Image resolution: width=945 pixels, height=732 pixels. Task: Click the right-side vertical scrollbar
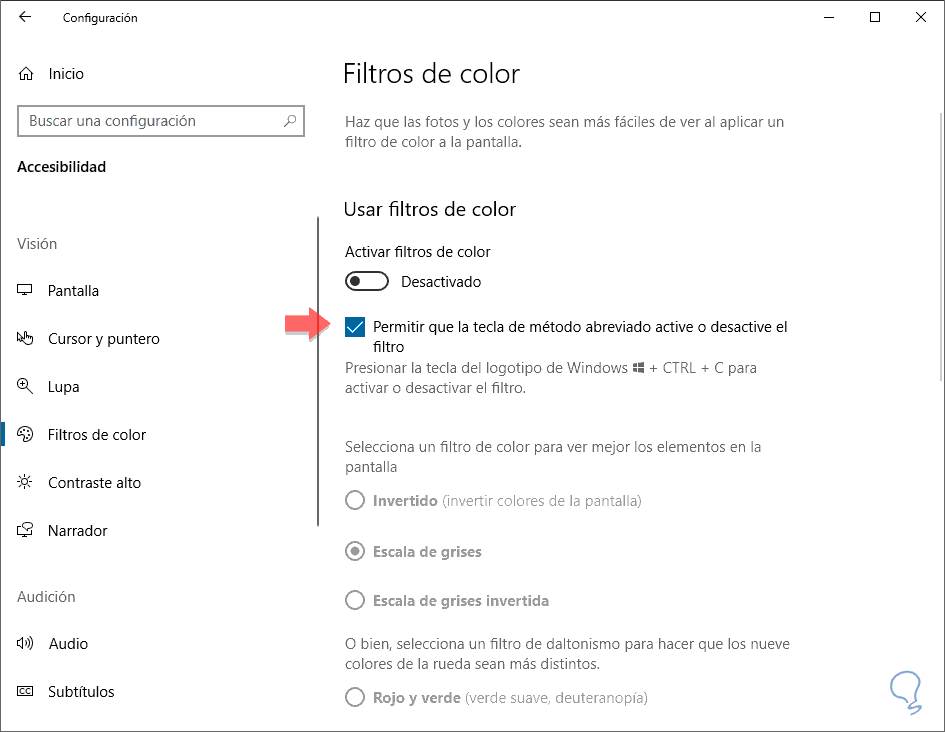939,300
